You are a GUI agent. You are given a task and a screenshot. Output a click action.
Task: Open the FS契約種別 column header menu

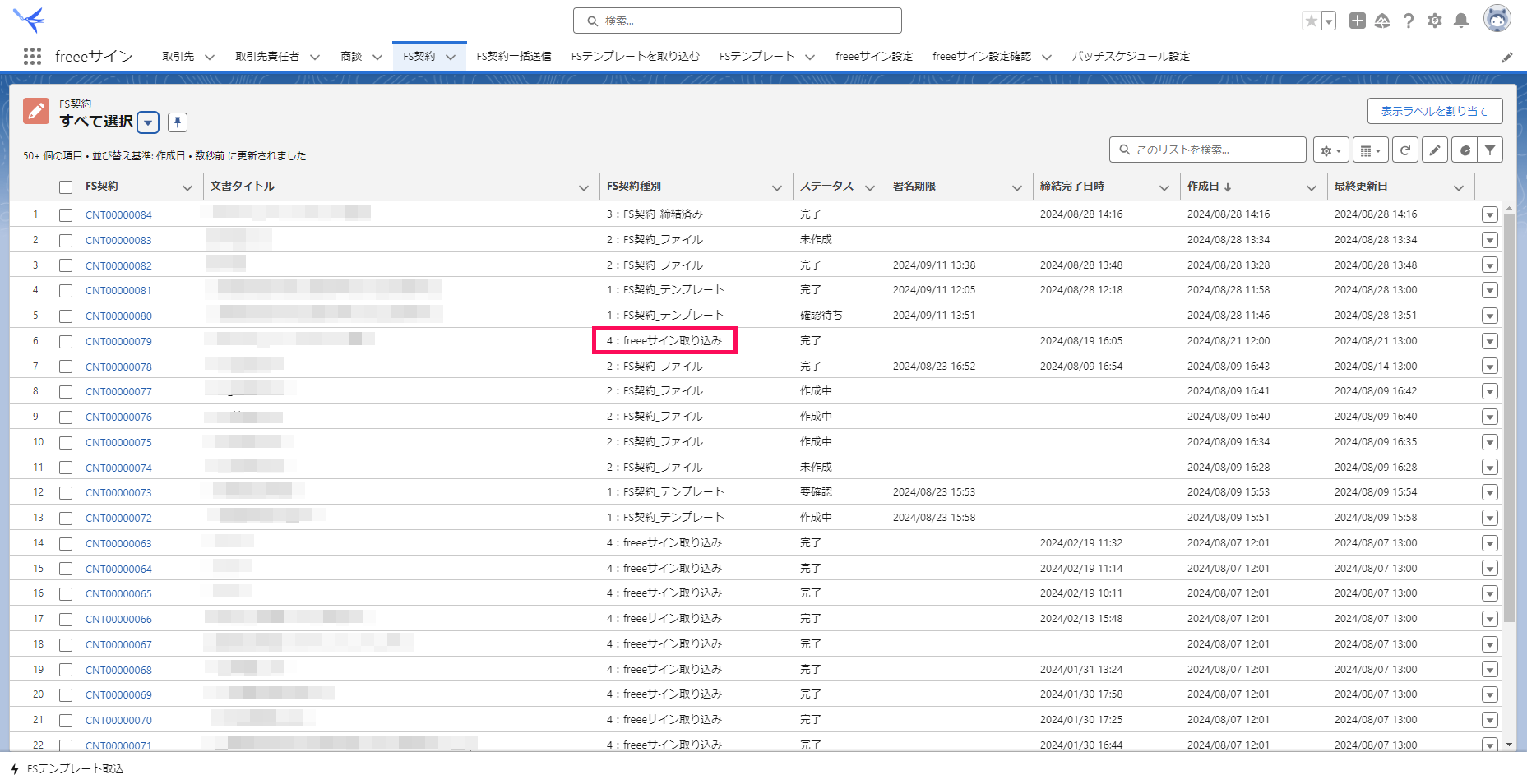[x=776, y=188]
